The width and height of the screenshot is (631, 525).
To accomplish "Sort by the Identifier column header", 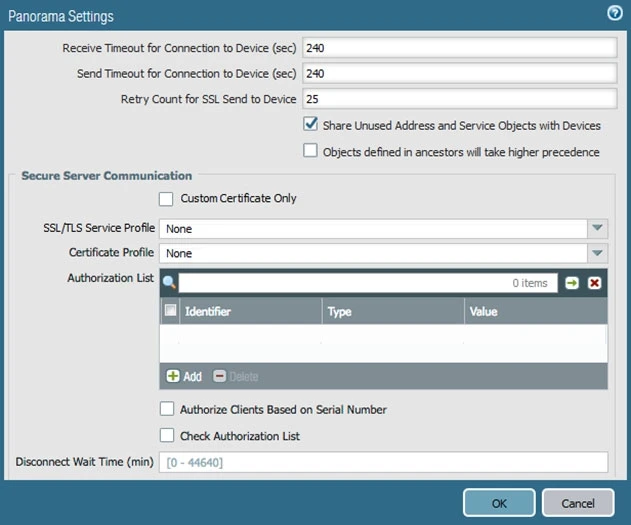I will (250, 312).
